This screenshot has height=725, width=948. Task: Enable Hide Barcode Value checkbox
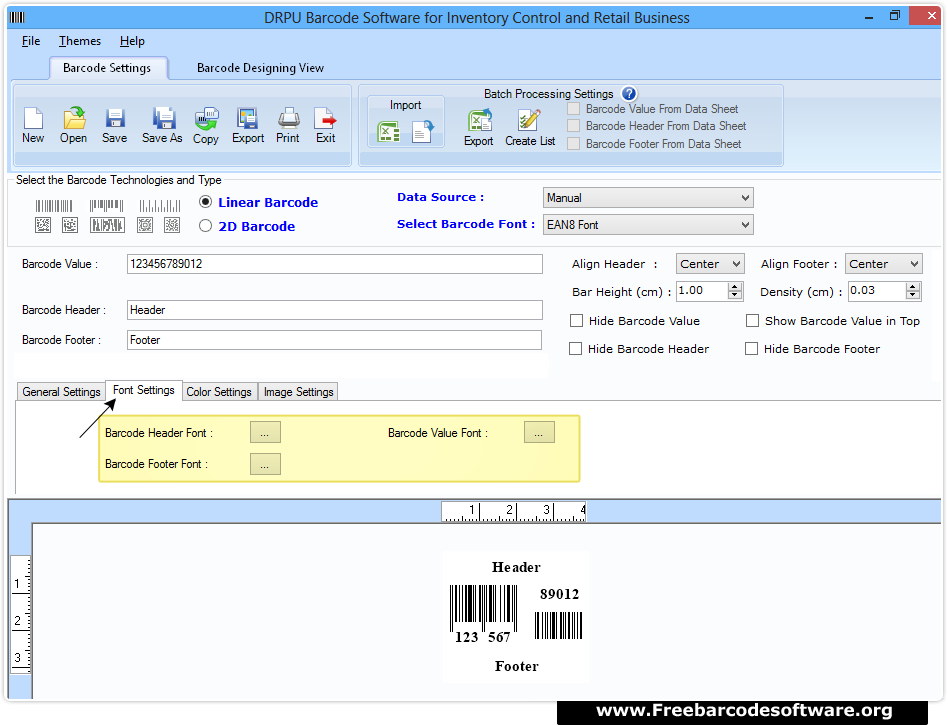tap(577, 320)
